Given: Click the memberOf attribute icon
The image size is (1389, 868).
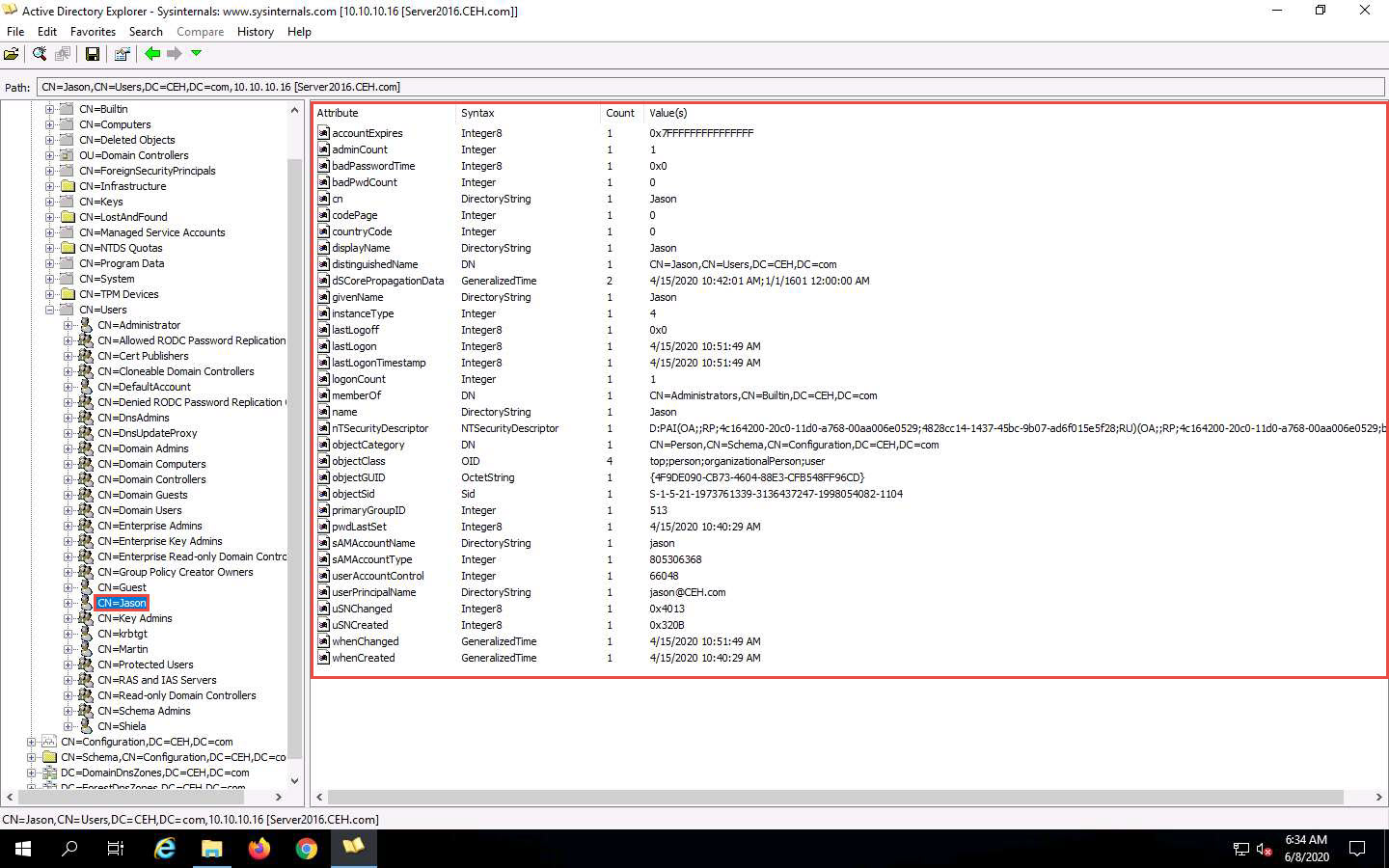Looking at the screenshot, I should [x=324, y=395].
